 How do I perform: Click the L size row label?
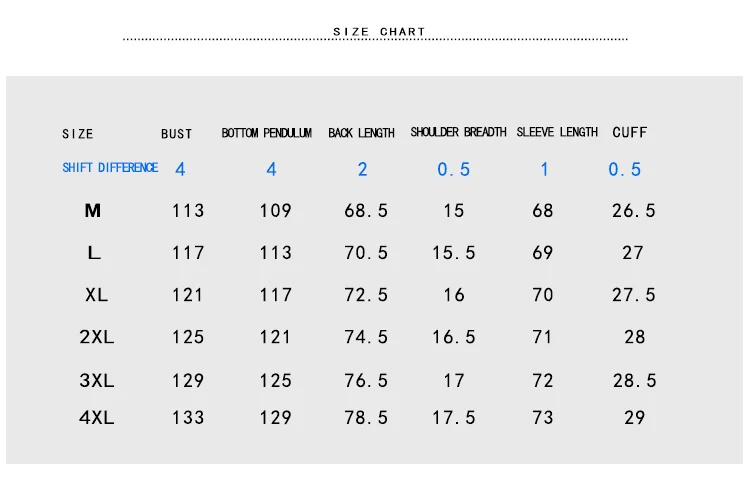tap(94, 253)
